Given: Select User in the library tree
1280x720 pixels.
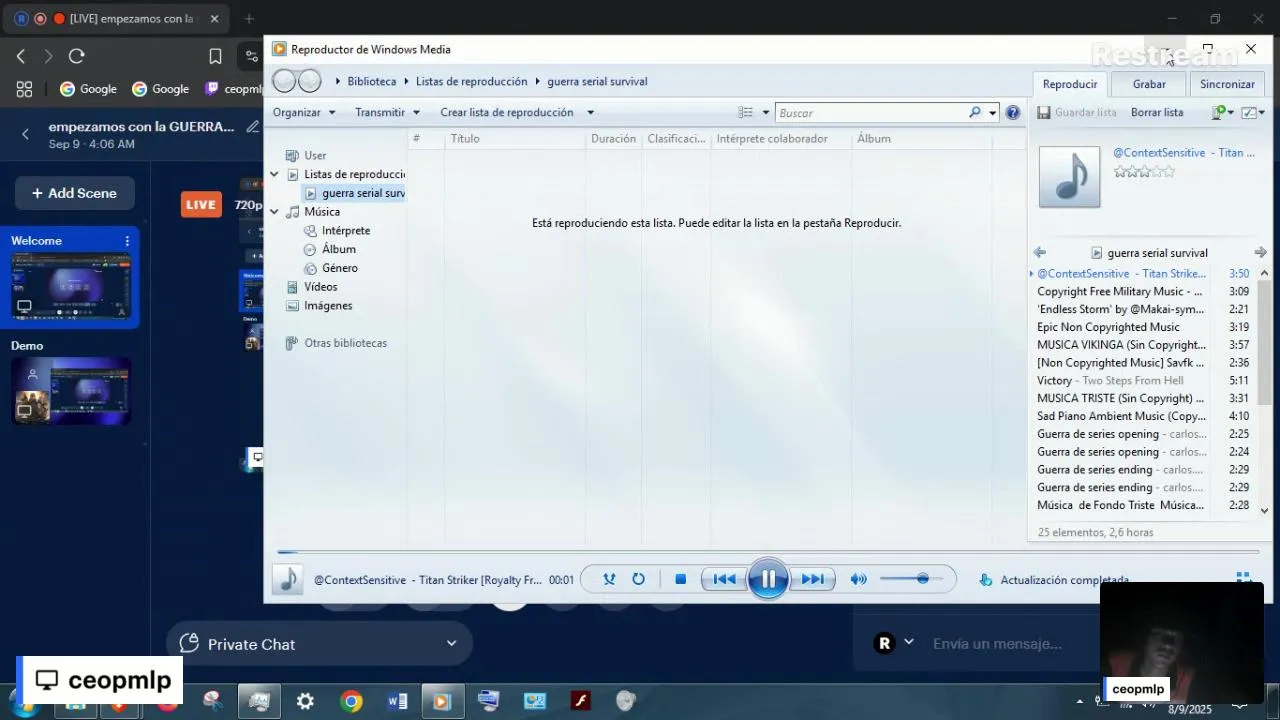Looking at the screenshot, I should 306,155.
